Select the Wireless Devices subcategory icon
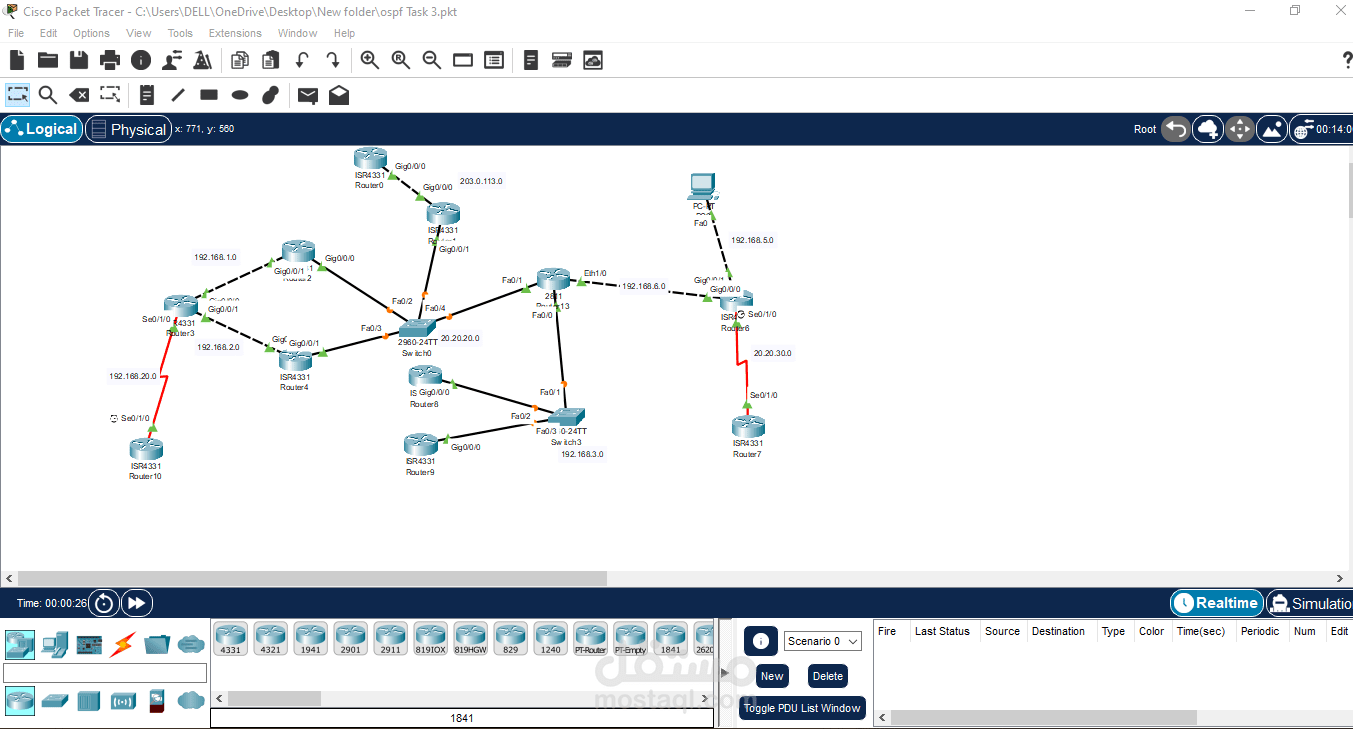1353x729 pixels. coord(123,700)
